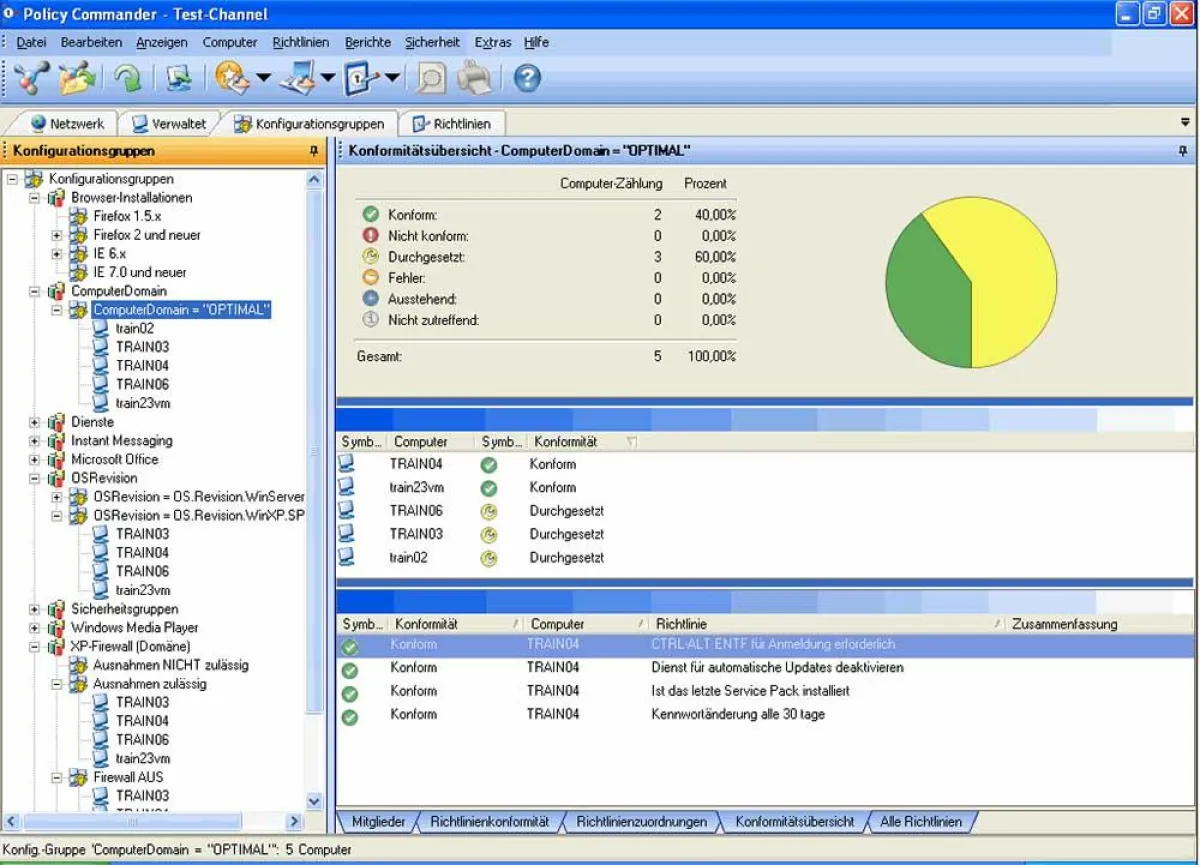Expand the Dienste tree node
Screen dimensions: 1200x865
click(35, 422)
